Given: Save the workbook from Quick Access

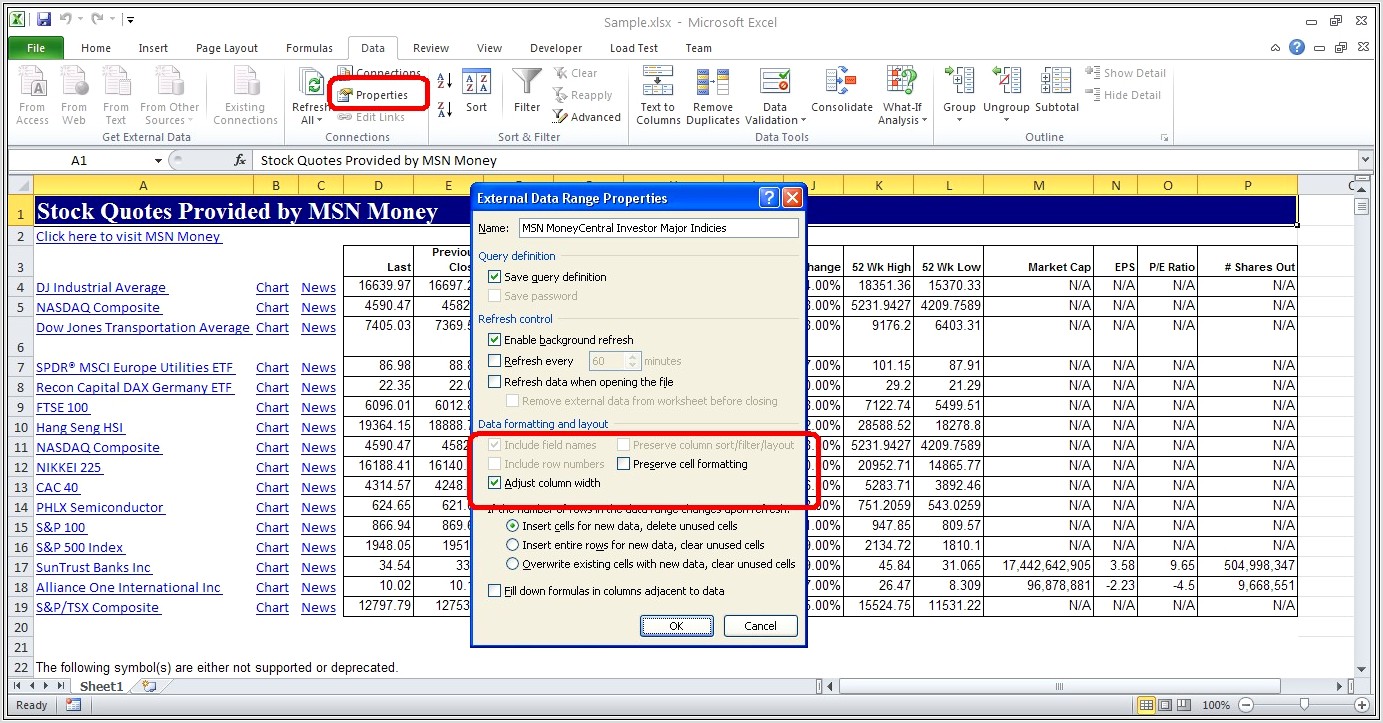Looking at the screenshot, I should tap(43, 20).
